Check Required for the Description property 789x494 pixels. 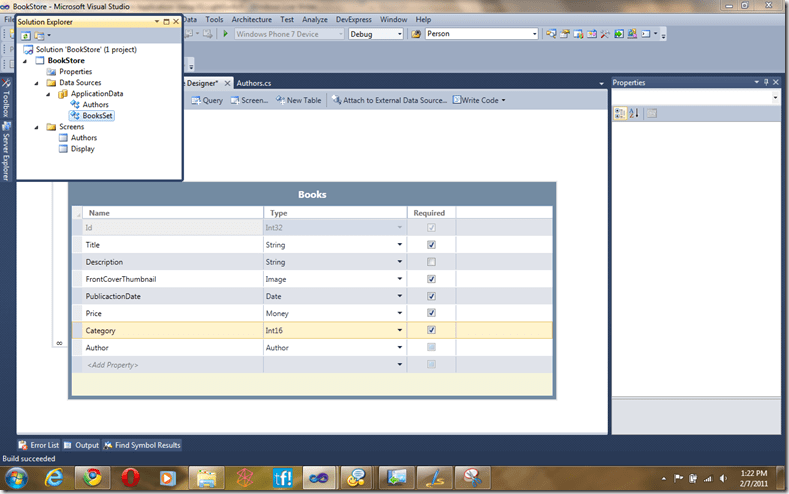pyautogui.click(x=431, y=262)
